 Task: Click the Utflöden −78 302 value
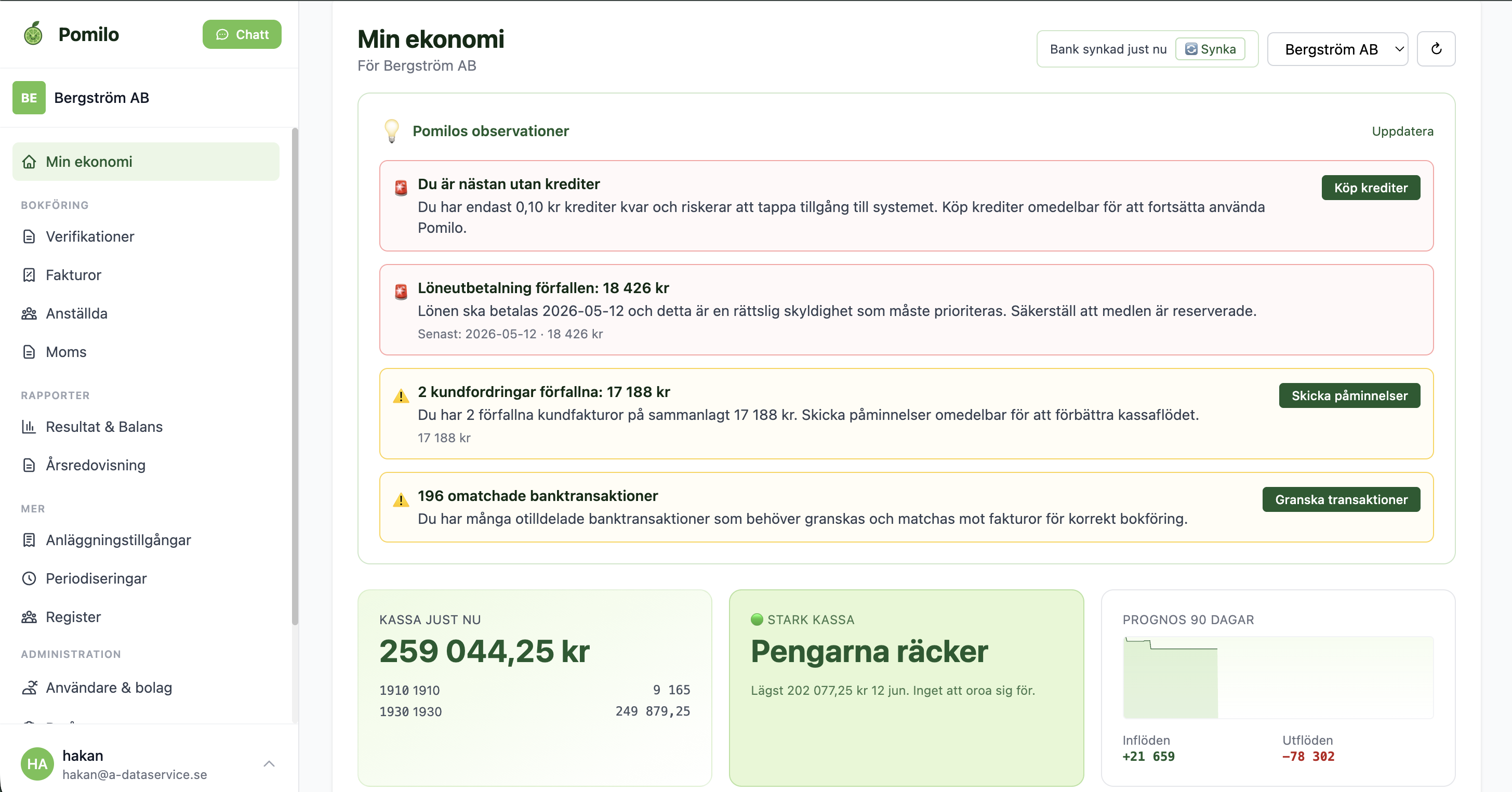[x=1308, y=756]
